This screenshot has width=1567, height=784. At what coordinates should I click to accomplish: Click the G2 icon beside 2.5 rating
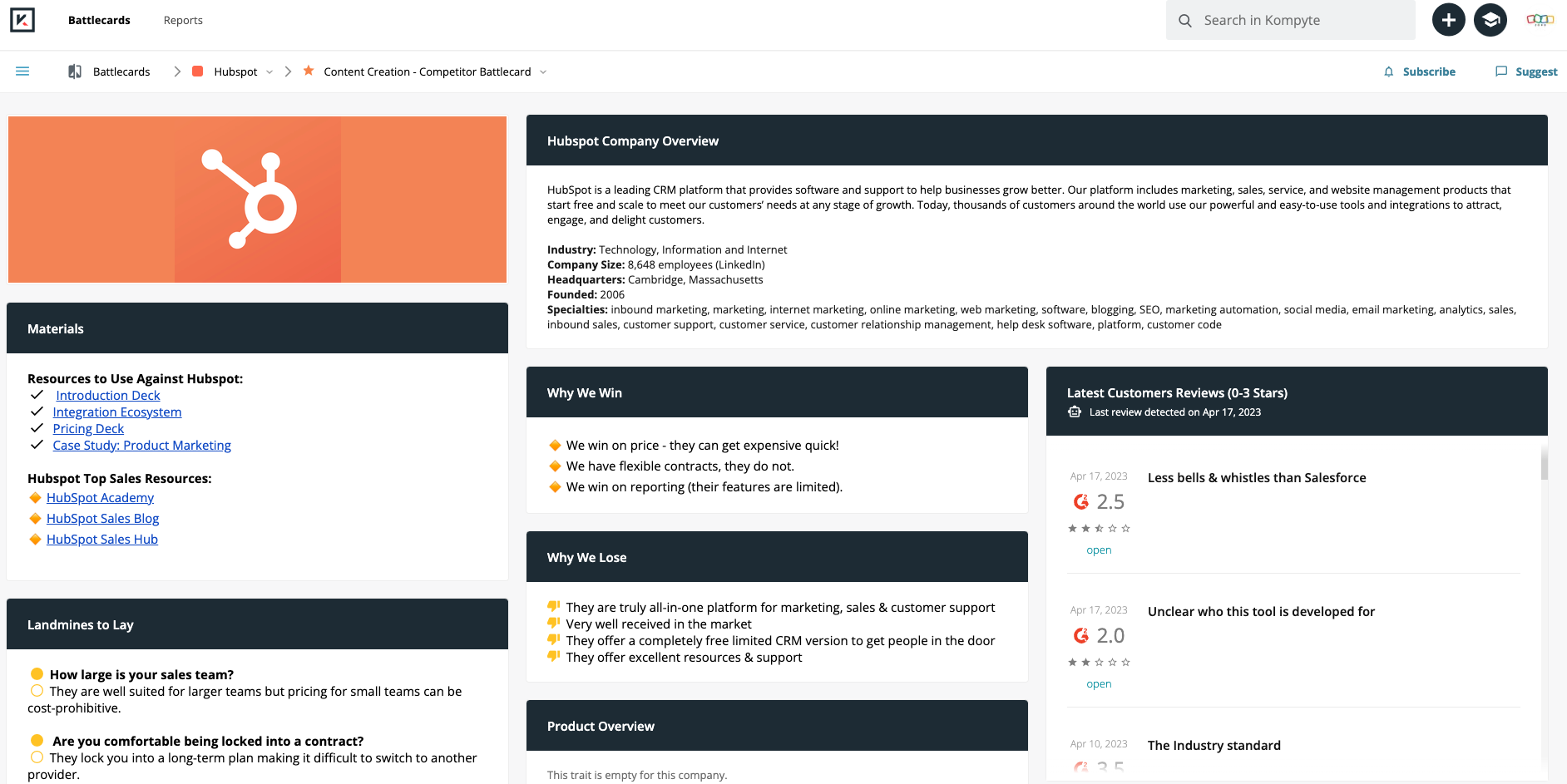(1081, 501)
